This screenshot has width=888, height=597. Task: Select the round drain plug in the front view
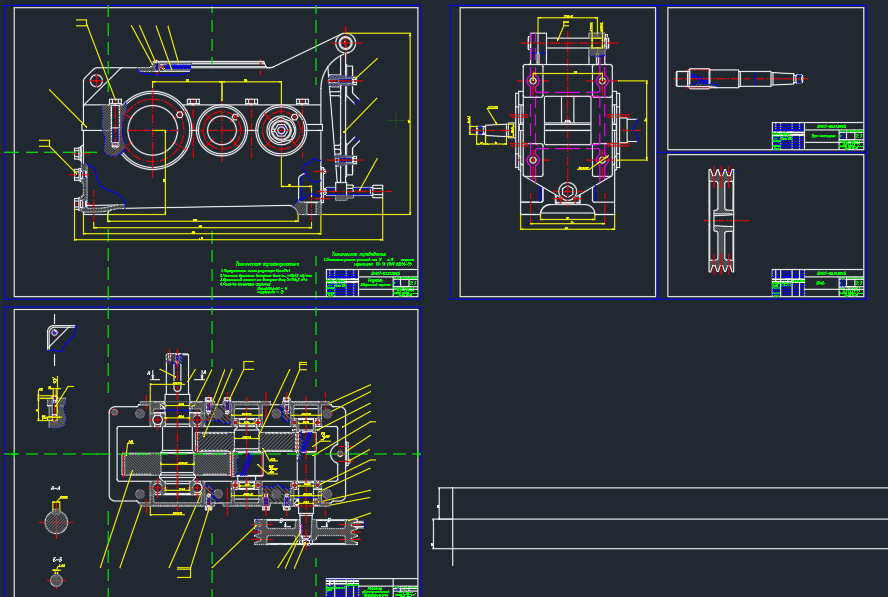tap(567, 191)
